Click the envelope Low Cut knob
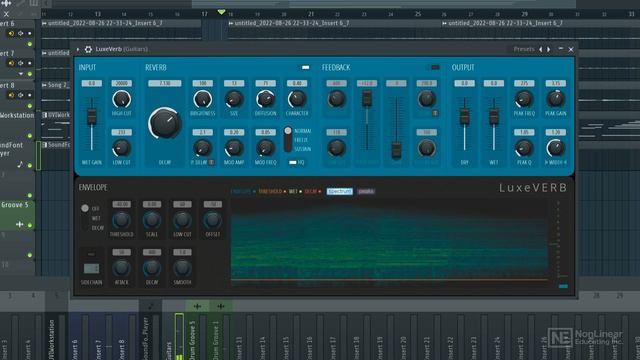The height and width of the screenshot is (360, 640). 182,220
